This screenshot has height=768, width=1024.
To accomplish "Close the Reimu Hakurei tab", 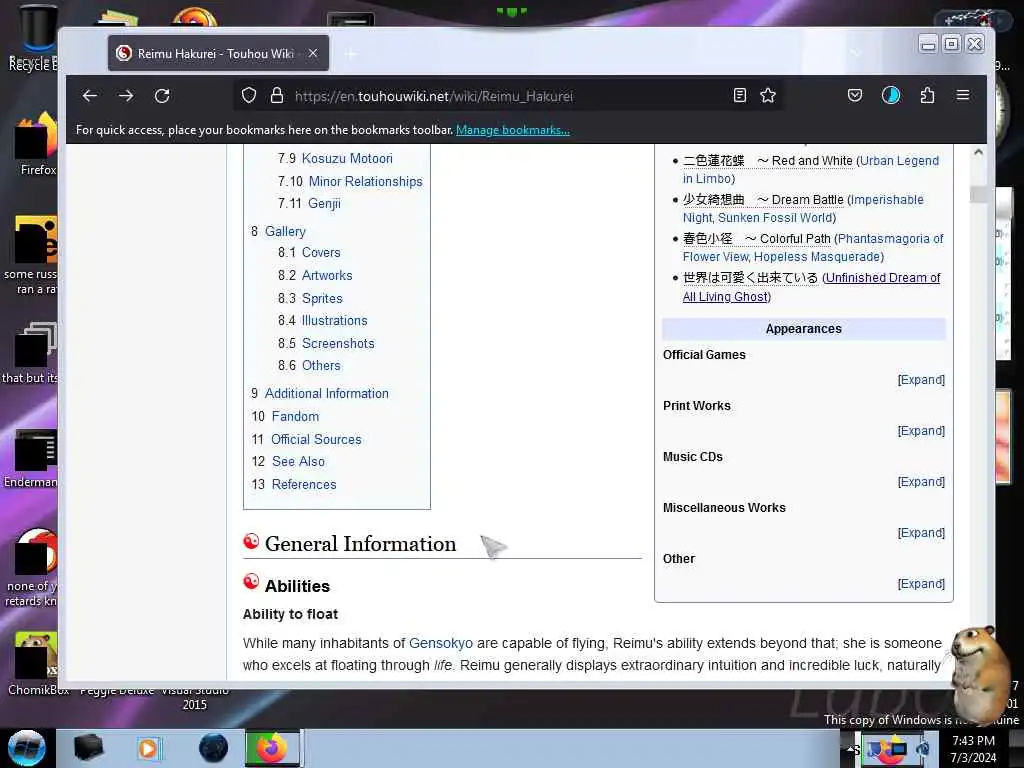I will (313, 54).
